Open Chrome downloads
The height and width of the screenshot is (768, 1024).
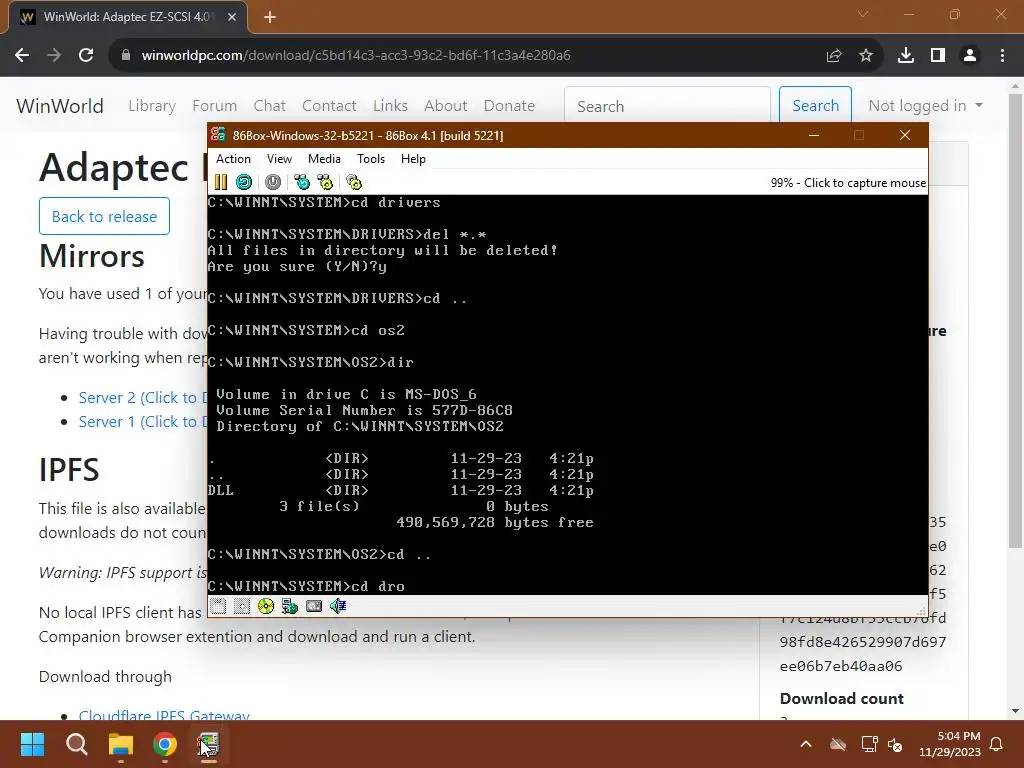click(906, 56)
